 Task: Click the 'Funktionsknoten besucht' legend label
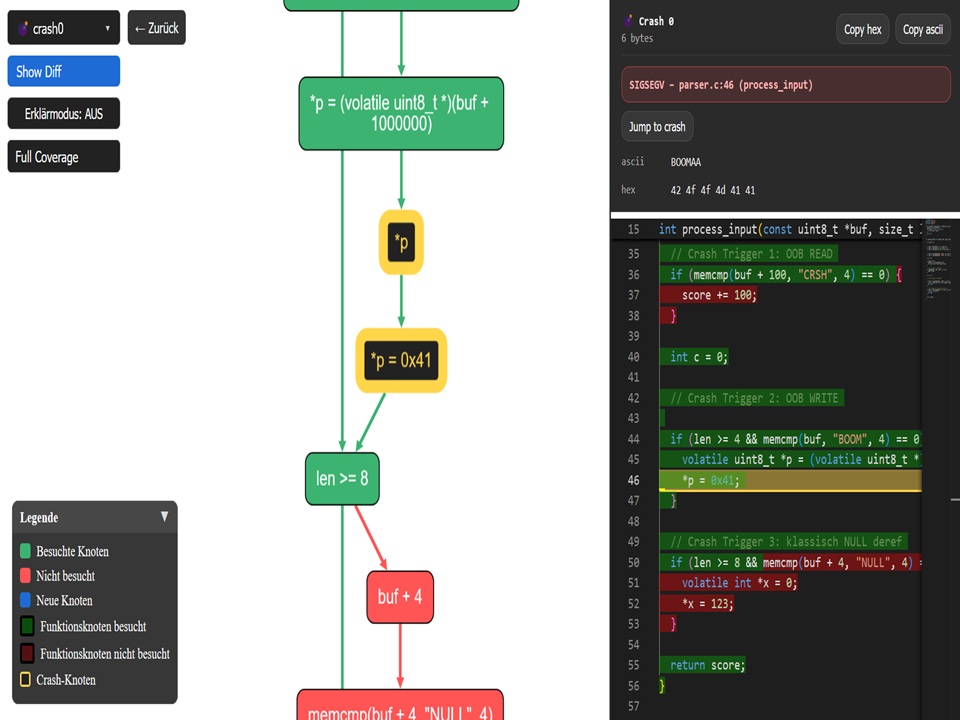tap(93, 626)
